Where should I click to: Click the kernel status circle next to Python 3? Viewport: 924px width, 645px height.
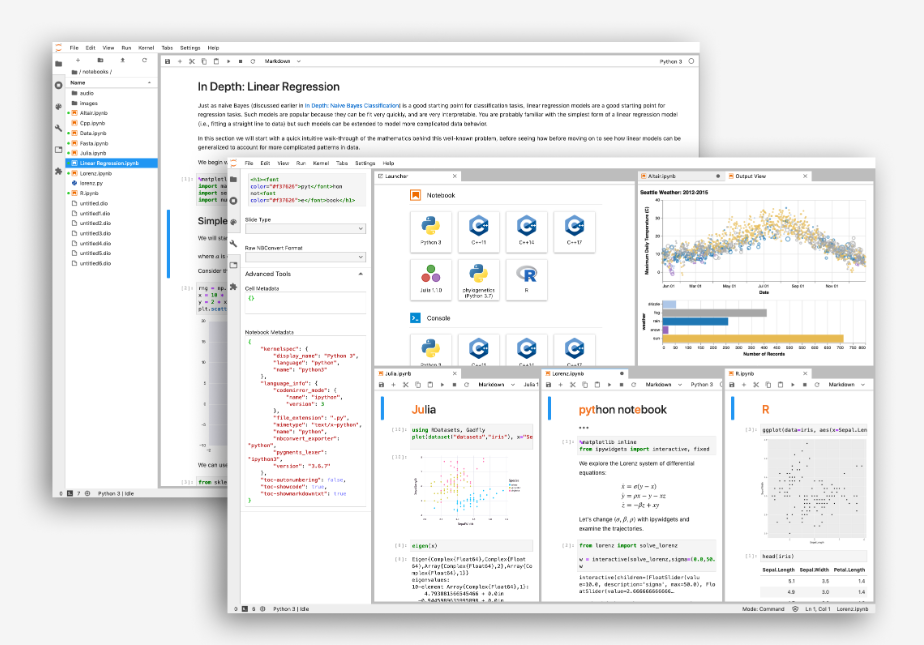[691, 61]
